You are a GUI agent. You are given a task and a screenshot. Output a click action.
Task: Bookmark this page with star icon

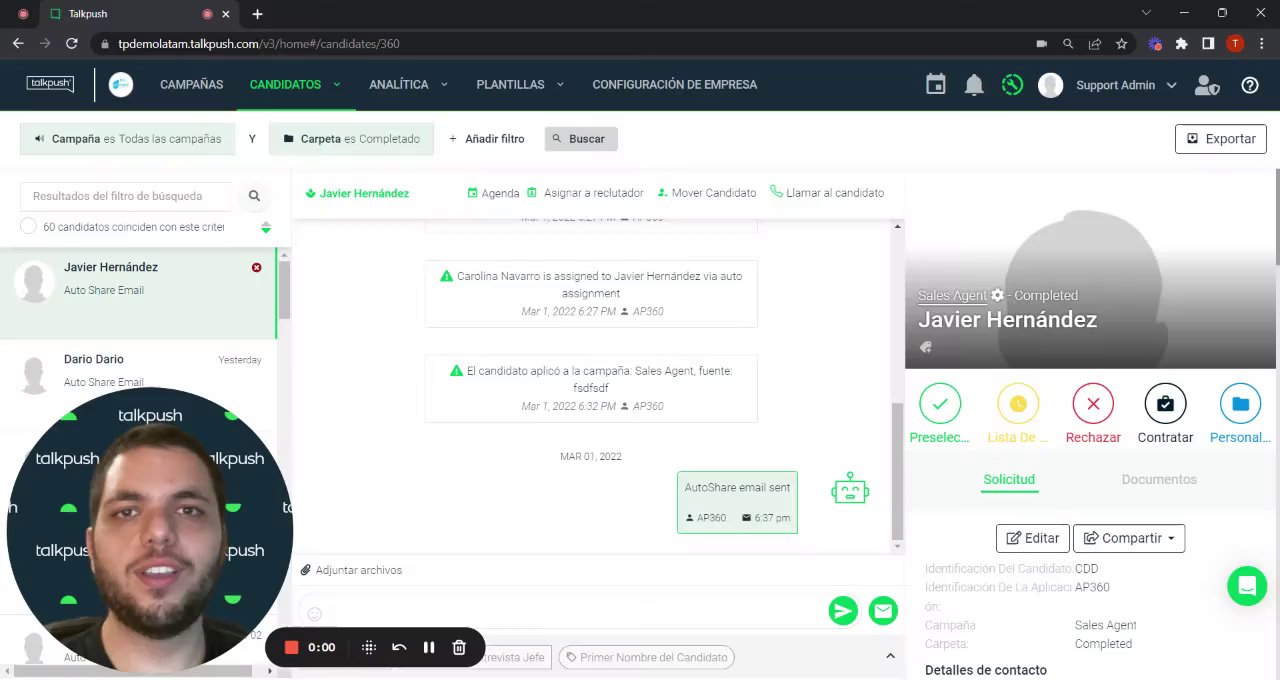click(x=1121, y=44)
